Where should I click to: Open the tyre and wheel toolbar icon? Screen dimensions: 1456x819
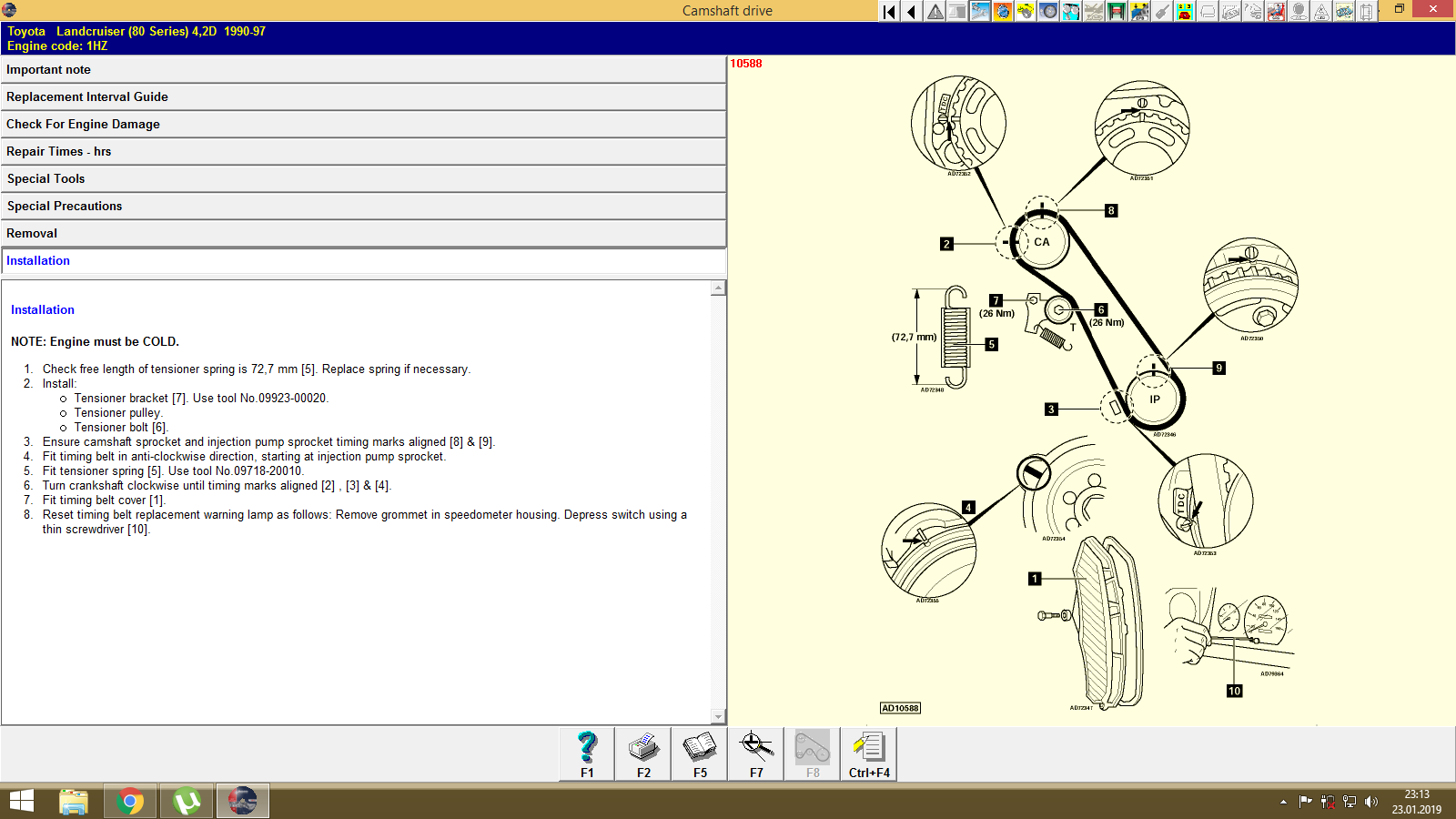(1049, 11)
